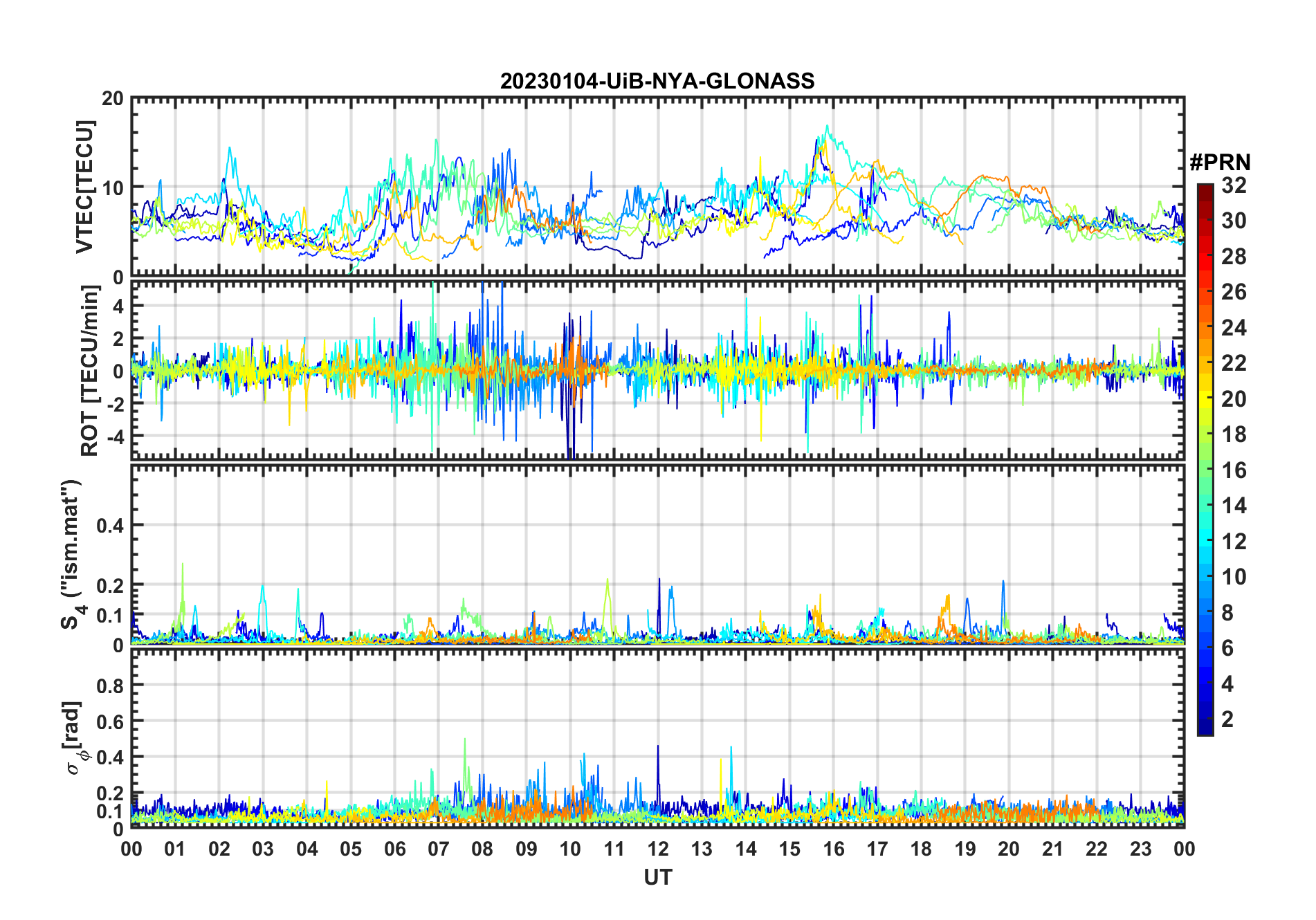
Task: Click the VTEC axis tick label 20
Action: pos(113,99)
